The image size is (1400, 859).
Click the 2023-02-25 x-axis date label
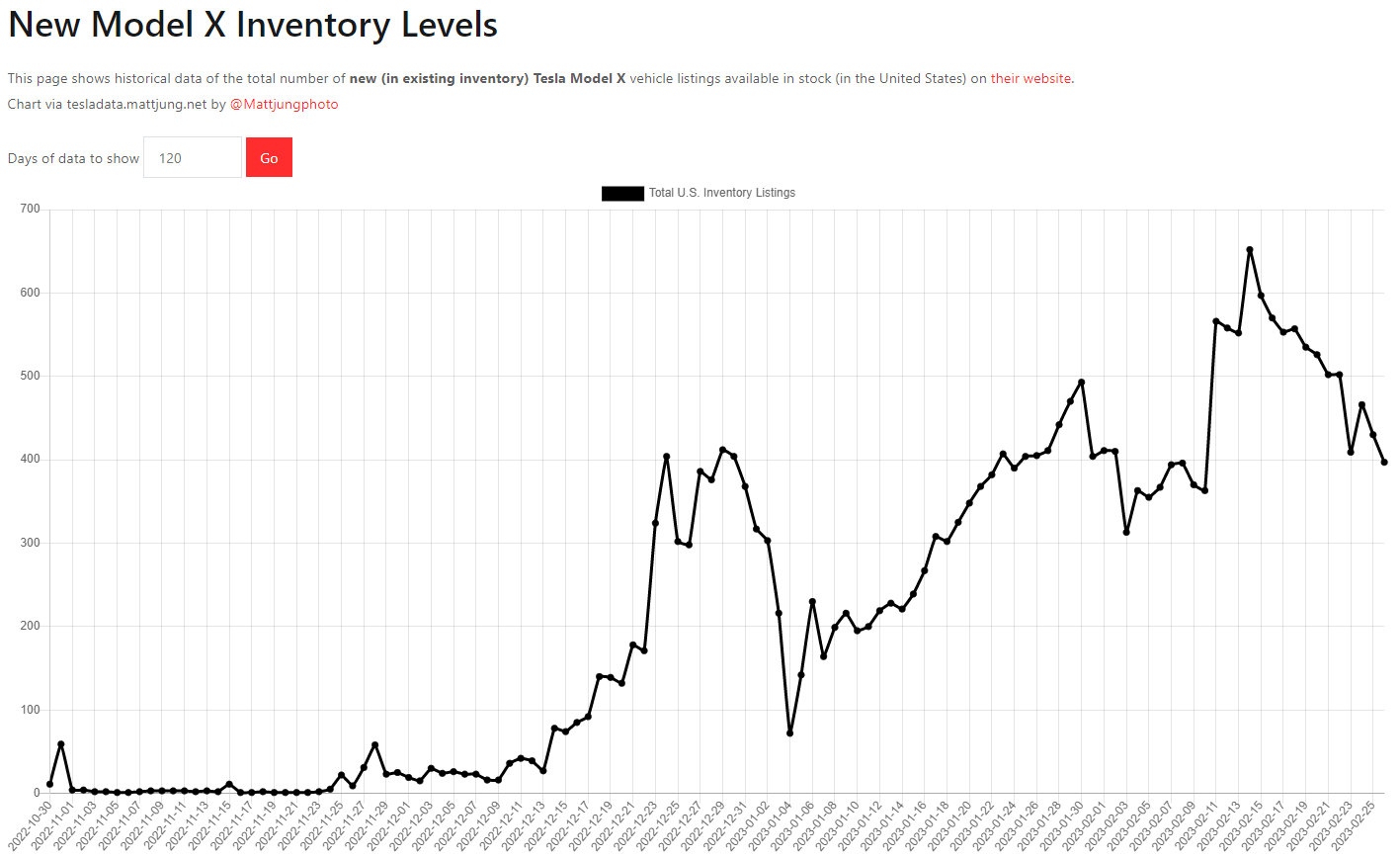(x=1353, y=826)
